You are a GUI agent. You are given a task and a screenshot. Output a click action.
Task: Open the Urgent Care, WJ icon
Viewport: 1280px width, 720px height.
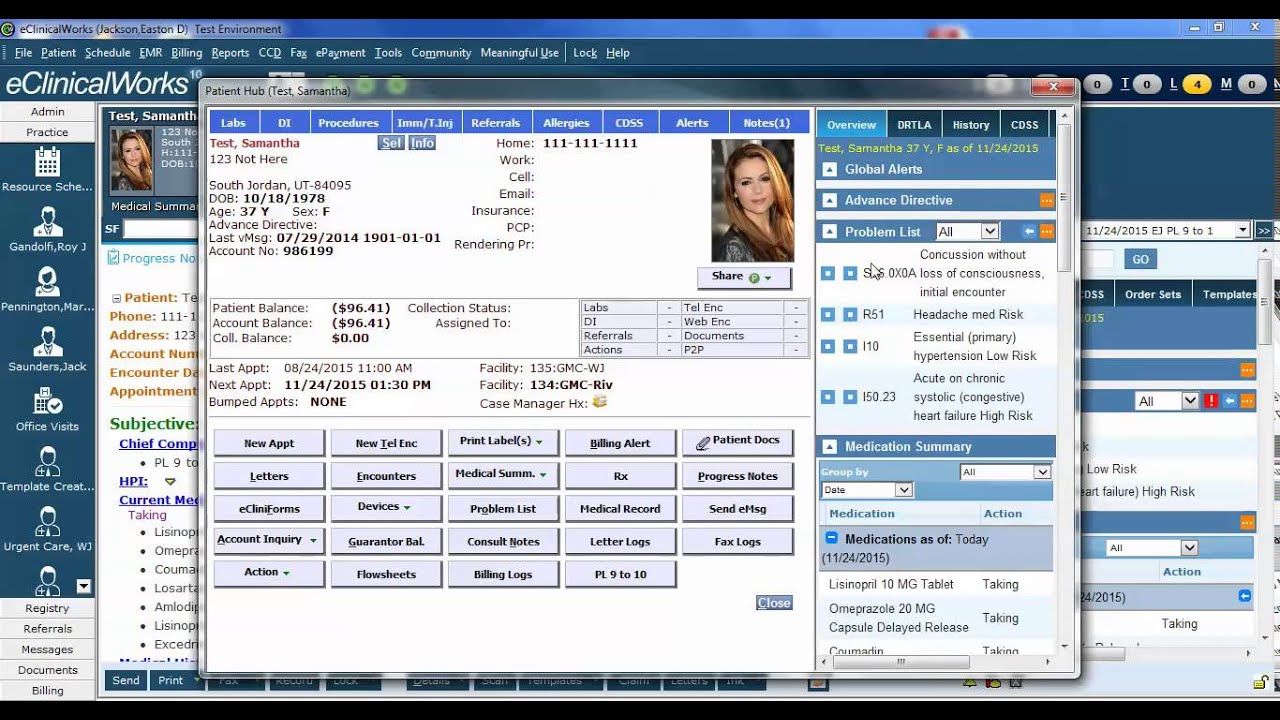click(x=47, y=522)
